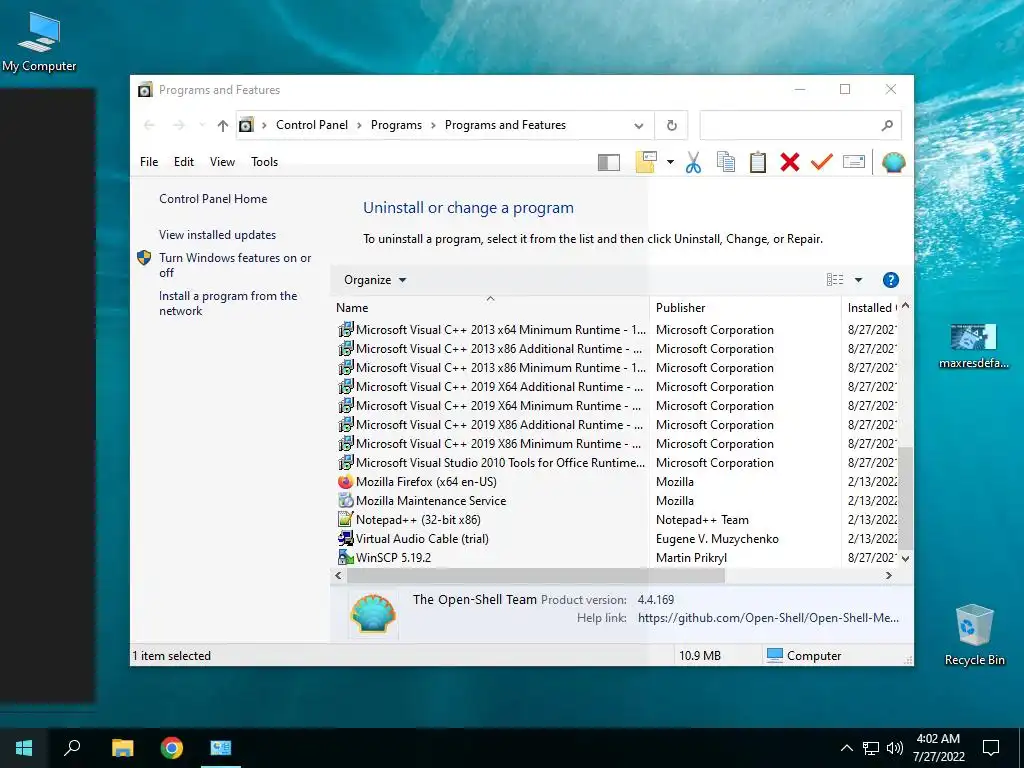Click the Email envelope toolbar icon
The height and width of the screenshot is (768, 1024).
coord(854,161)
